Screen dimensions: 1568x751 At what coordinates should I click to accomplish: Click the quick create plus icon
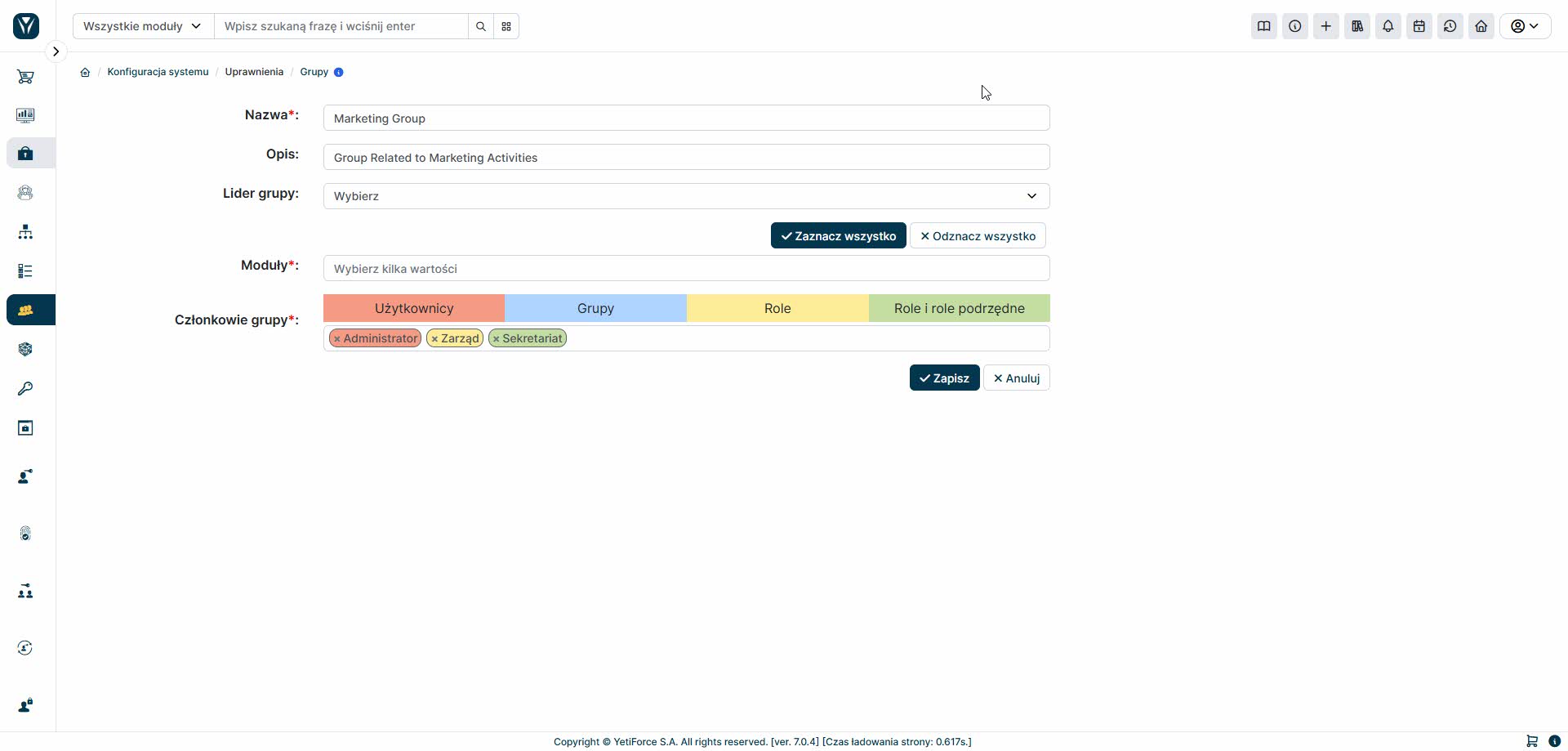[1326, 26]
